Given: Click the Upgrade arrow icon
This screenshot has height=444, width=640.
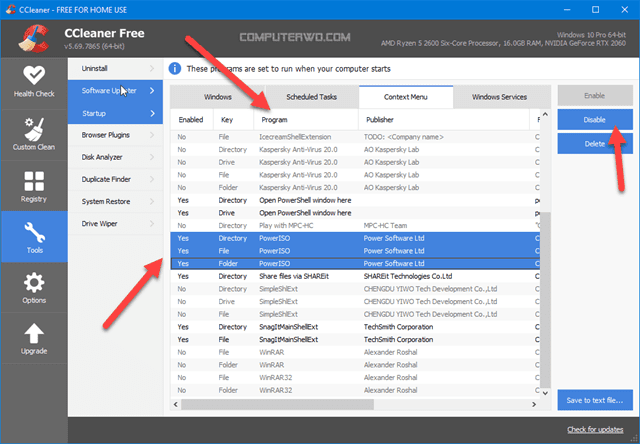Looking at the screenshot, I should 34,333.
